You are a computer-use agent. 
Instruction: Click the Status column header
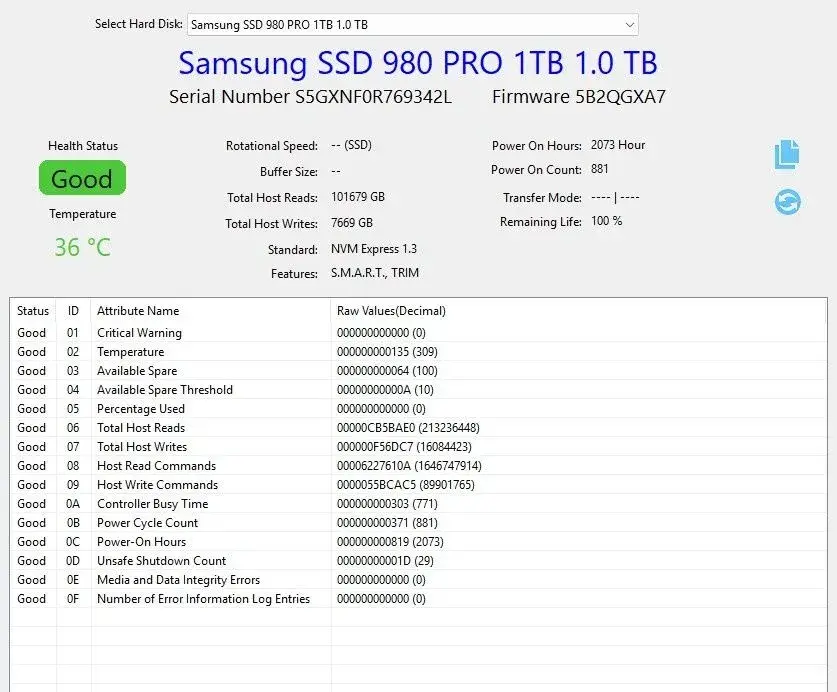[x=33, y=311]
